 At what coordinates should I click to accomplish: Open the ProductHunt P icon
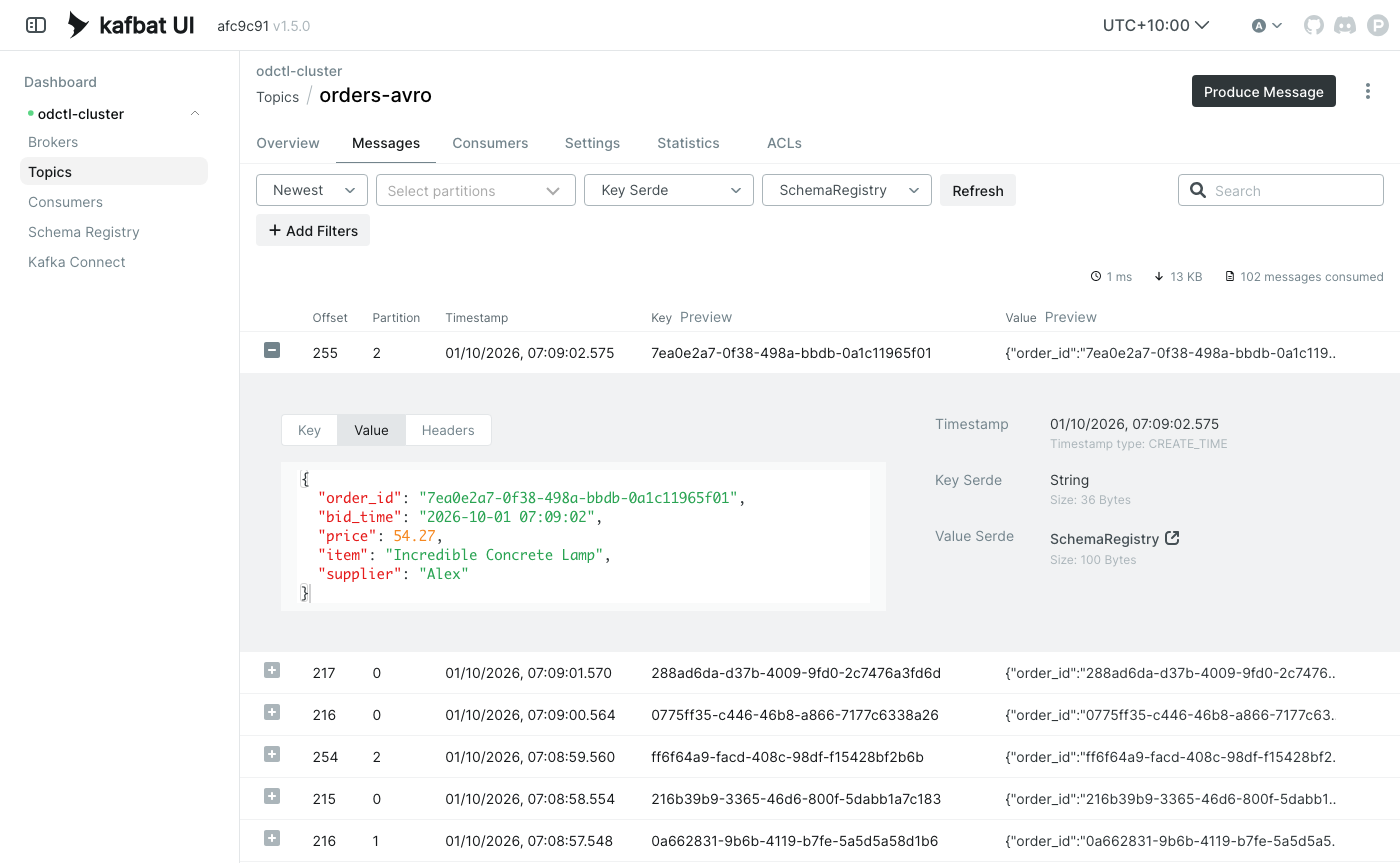point(1378,25)
